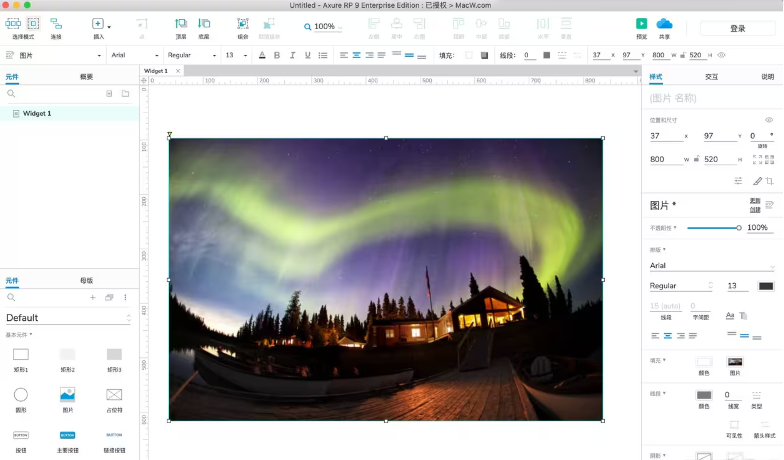Open the Arial font dropdown in toolbar
Screen dimensions: 784x460
click(x=133, y=55)
